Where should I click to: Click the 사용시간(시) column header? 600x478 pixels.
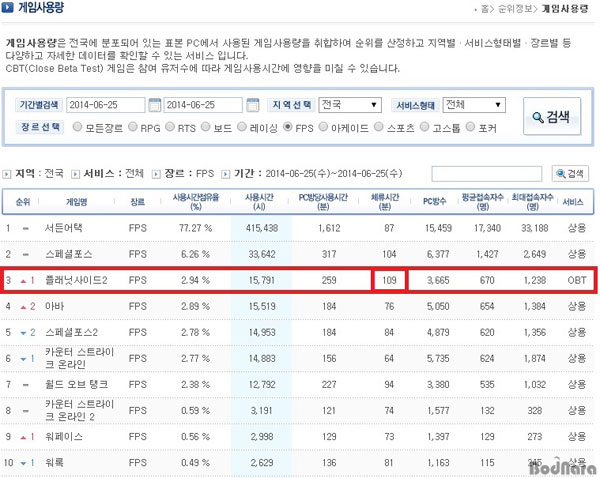[x=259, y=202]
